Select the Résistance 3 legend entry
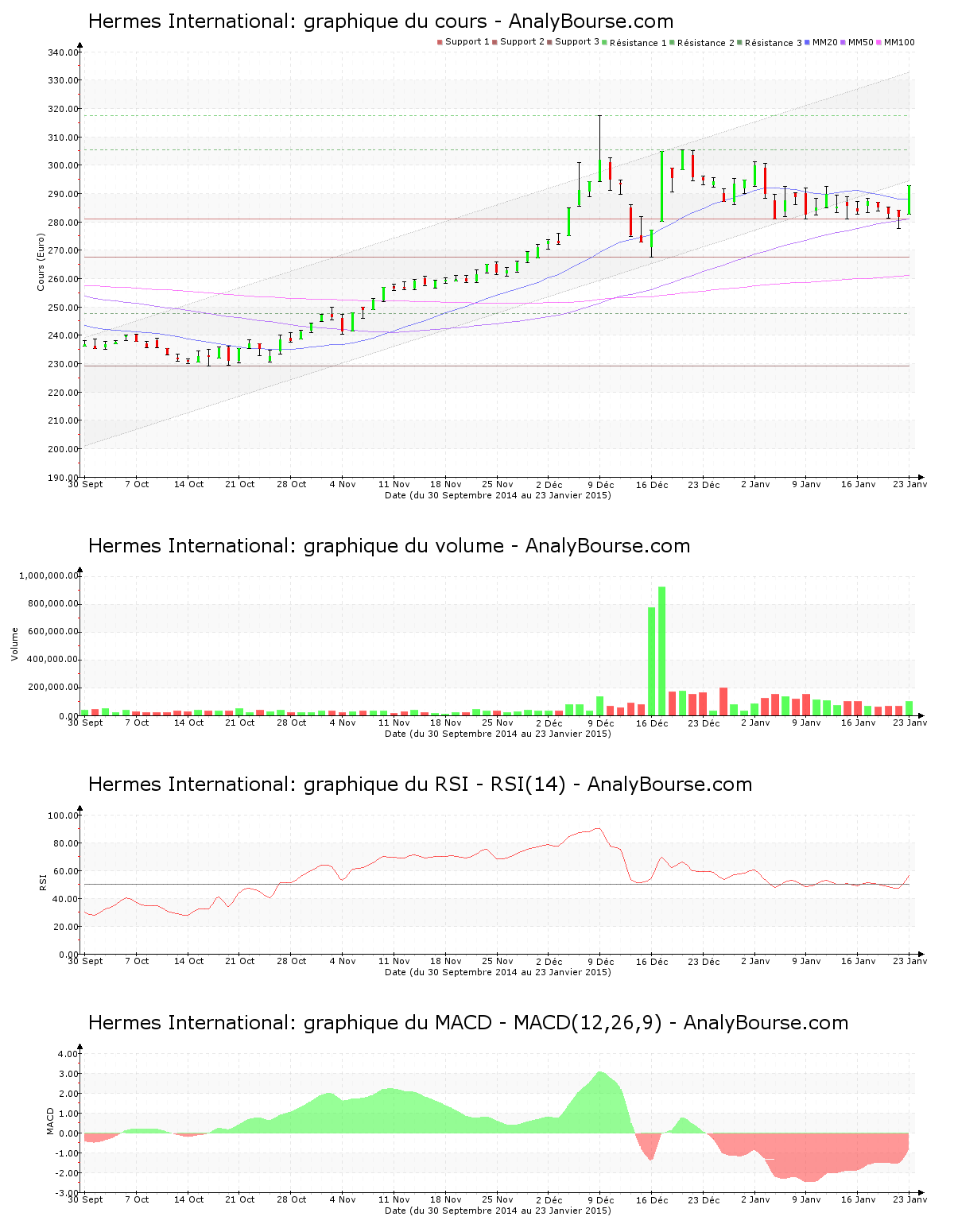This screenshot has height=1232, width=954. (x=770, y=43)
